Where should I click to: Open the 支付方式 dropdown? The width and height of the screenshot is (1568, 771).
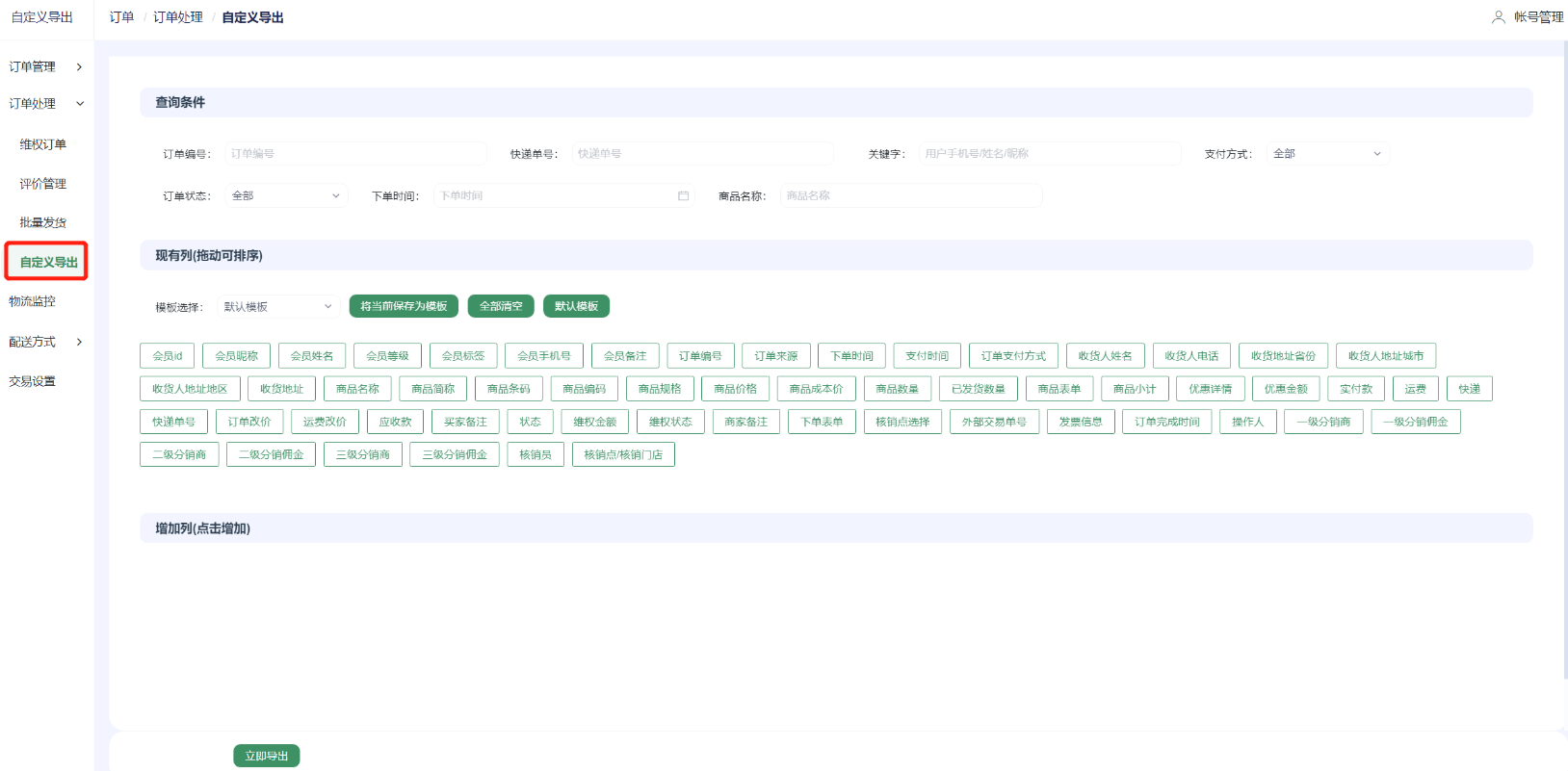coord(1328,153)
